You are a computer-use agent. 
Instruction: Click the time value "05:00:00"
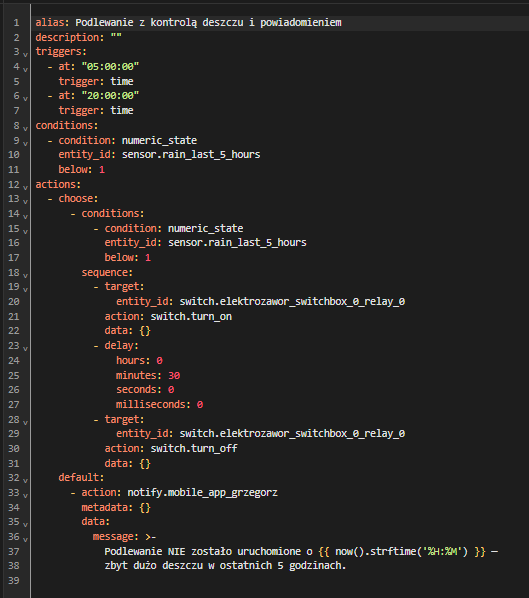click(110, 66)
